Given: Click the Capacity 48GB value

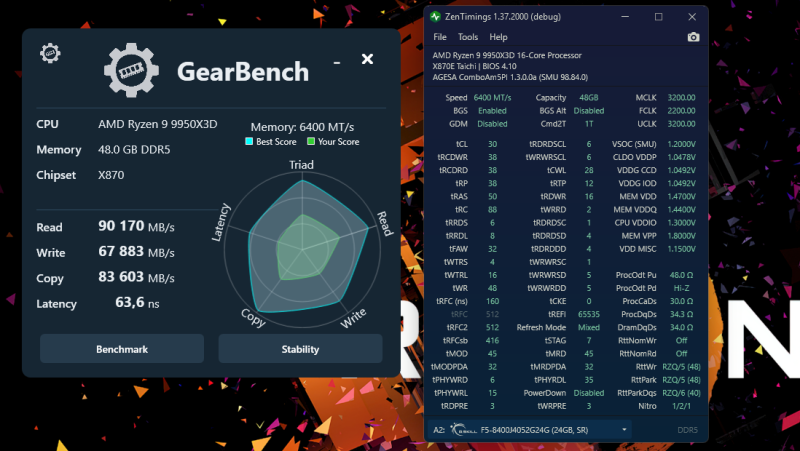Looking at the screenshot, I should click(589, 97).
